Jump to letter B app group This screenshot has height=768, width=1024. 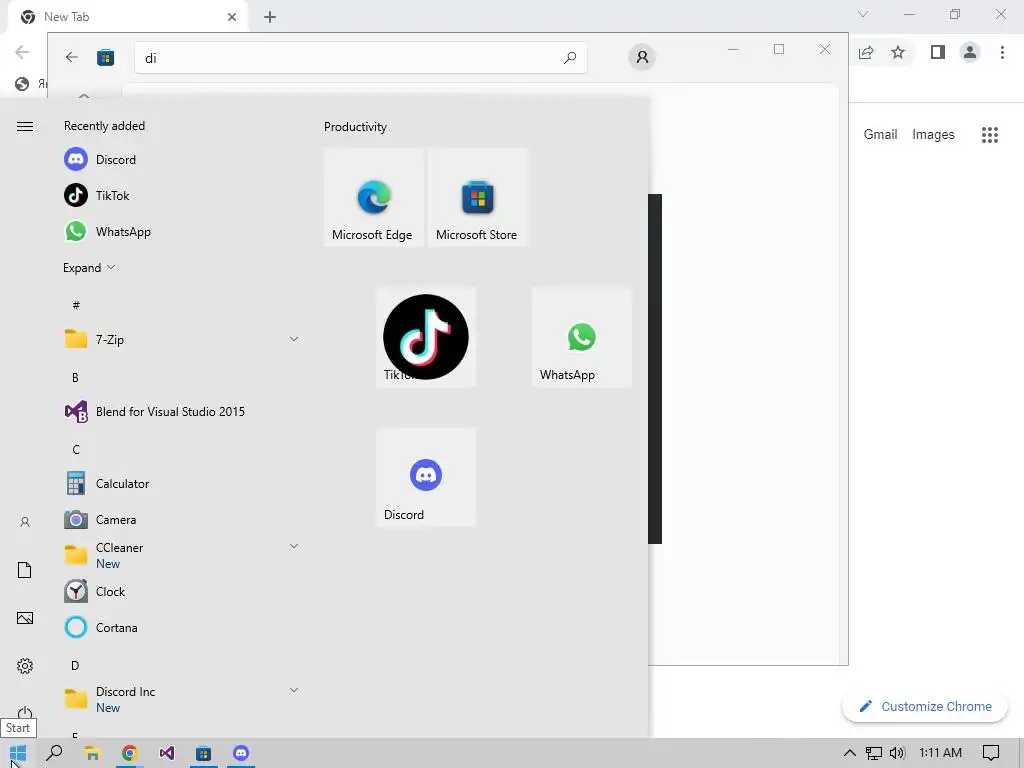pos(75,377)
